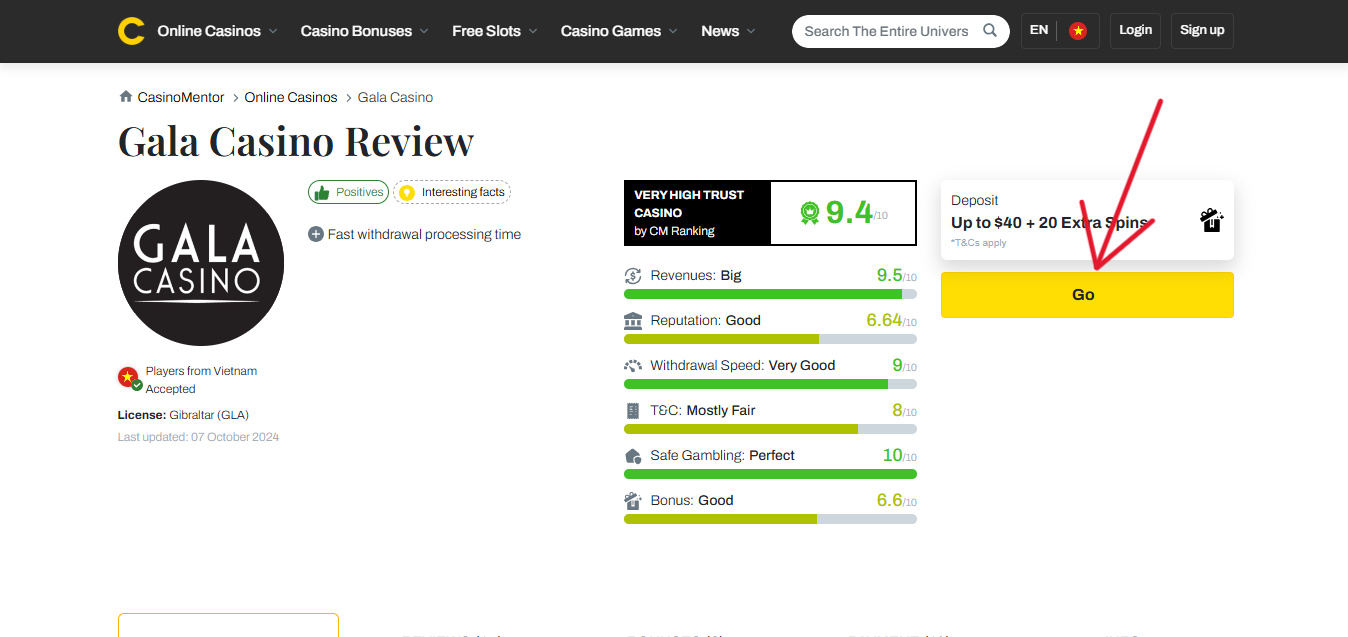
Task: Click the Bonus rating bar
Action: click(770, 519)
